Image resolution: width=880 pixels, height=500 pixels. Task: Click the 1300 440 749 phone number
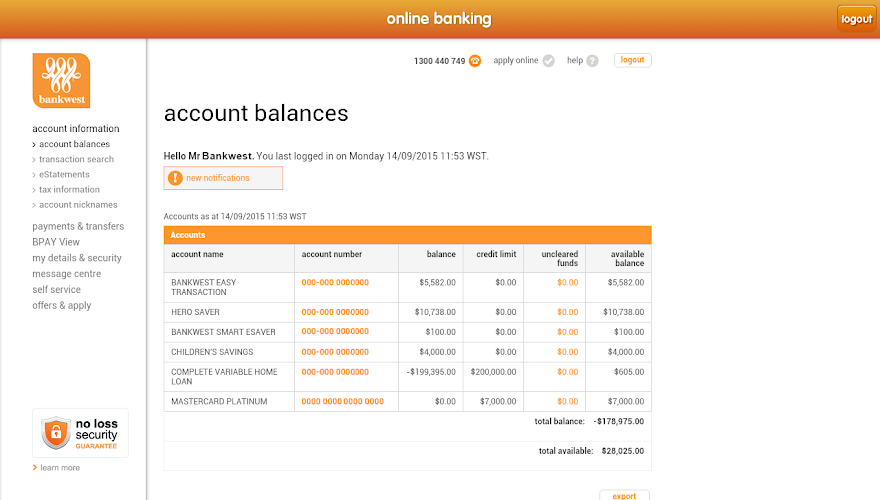(x=439, y=61)
